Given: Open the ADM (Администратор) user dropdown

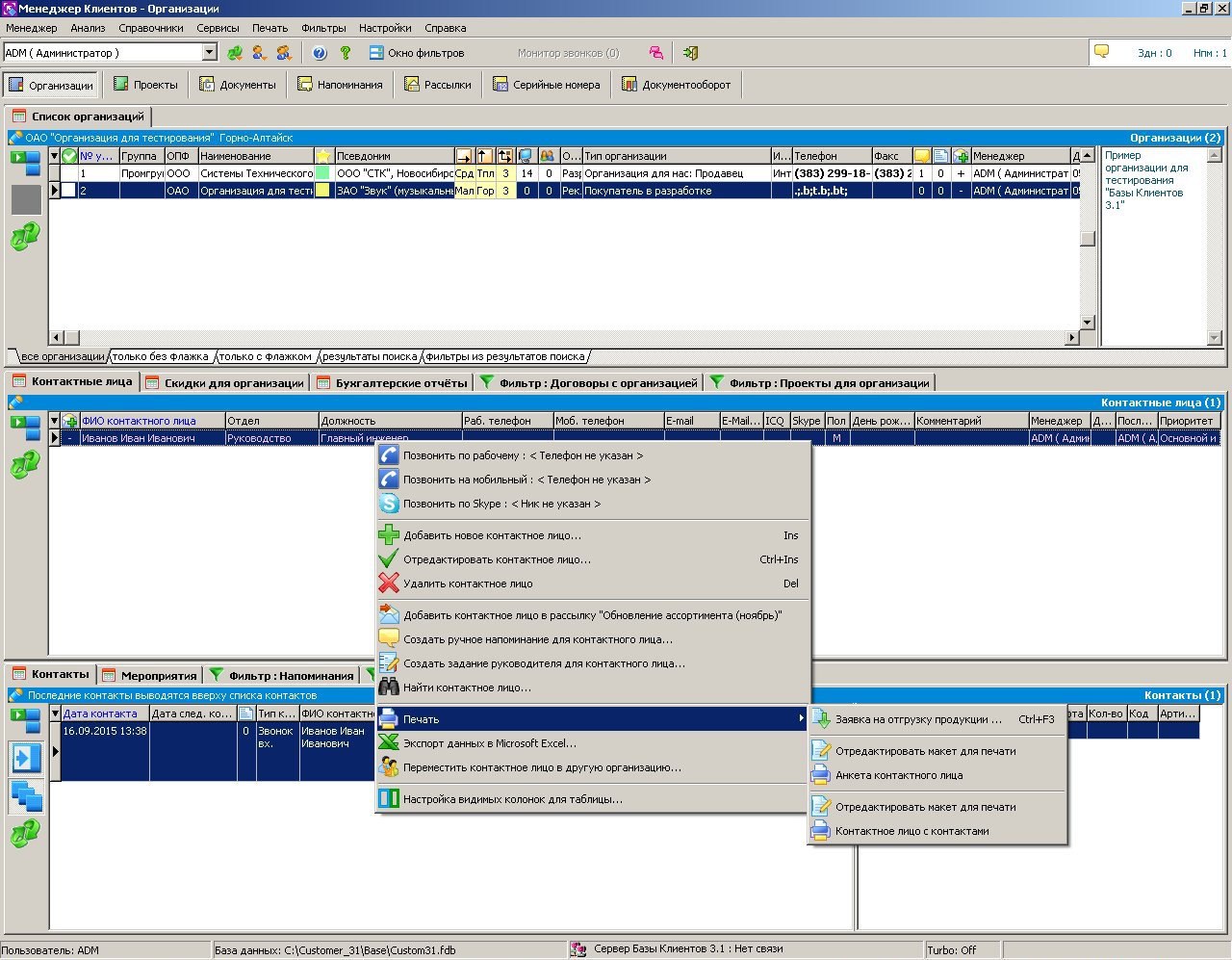Looking at the screenshot, I should coord(210,53).
